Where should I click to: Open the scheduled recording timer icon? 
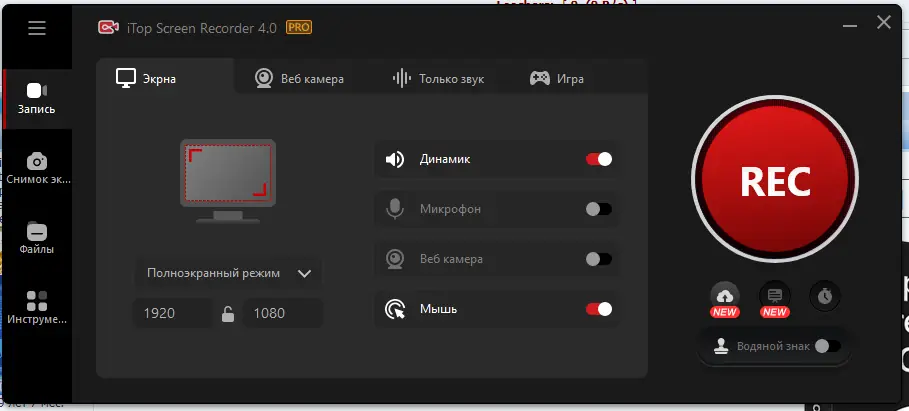(x=825, y=296)
